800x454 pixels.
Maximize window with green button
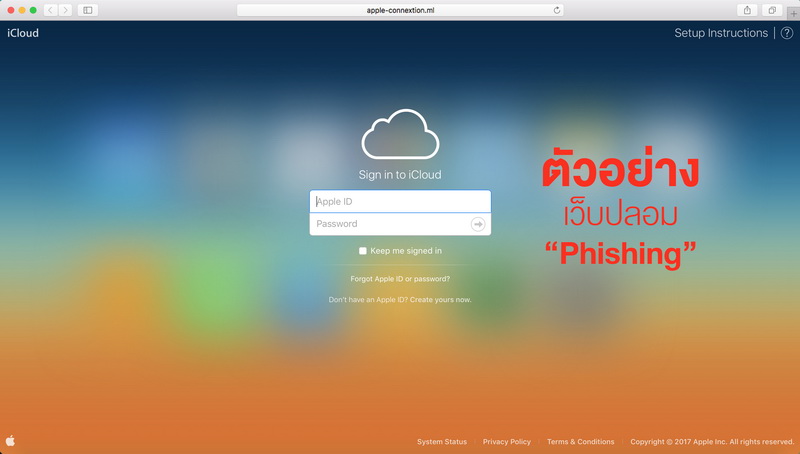[33, 10]
